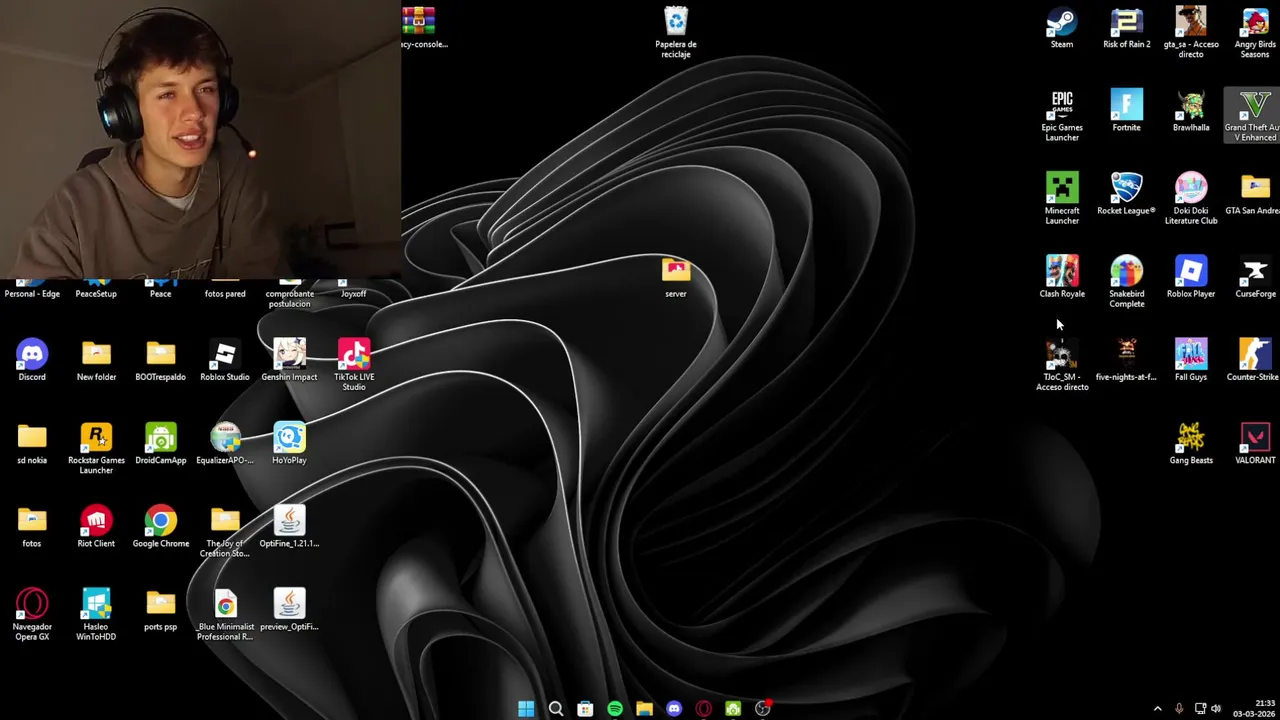Open the Windows Start menu

[526, 708]
